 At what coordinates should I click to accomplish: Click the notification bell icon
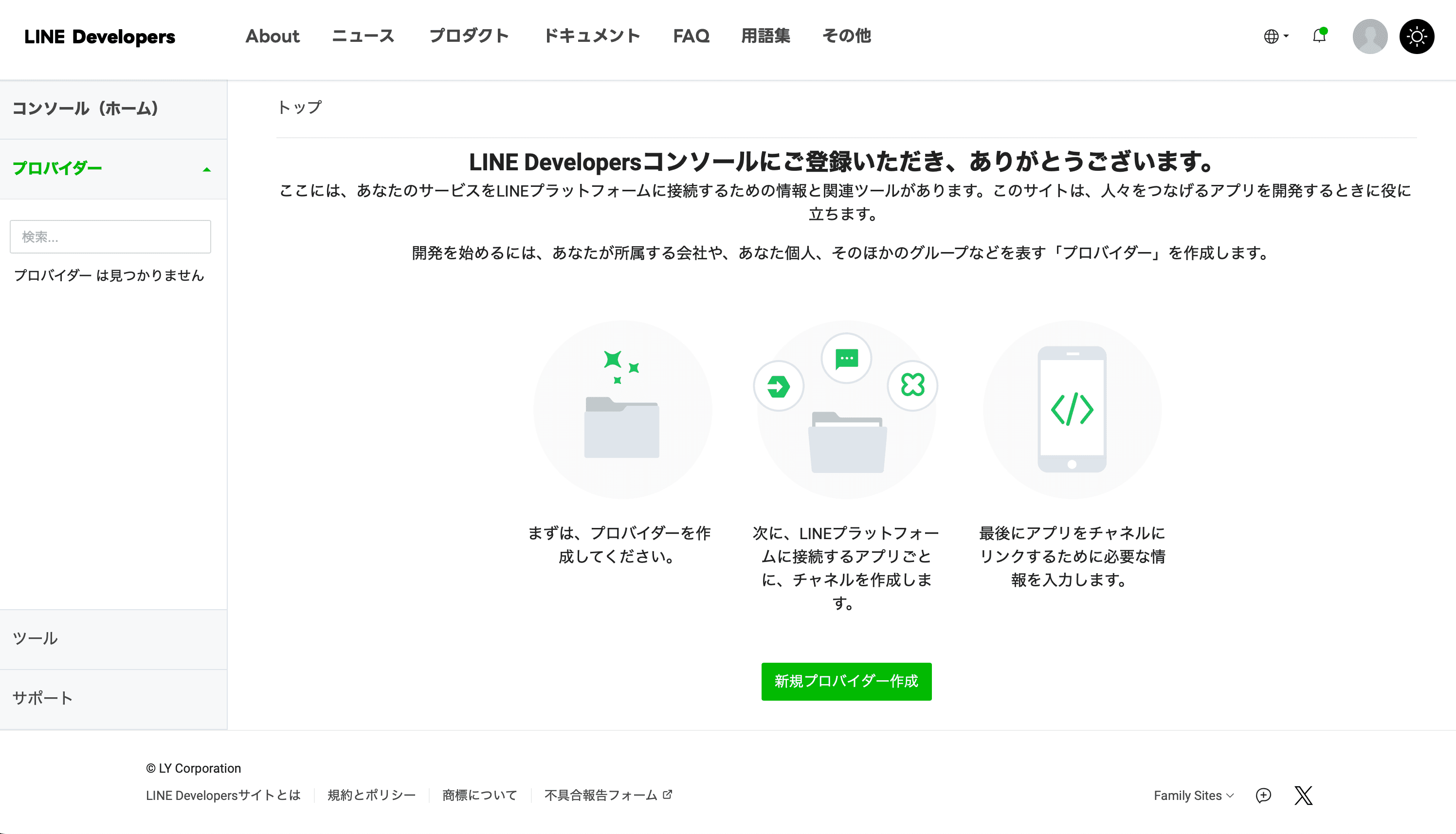[1319, 36]
